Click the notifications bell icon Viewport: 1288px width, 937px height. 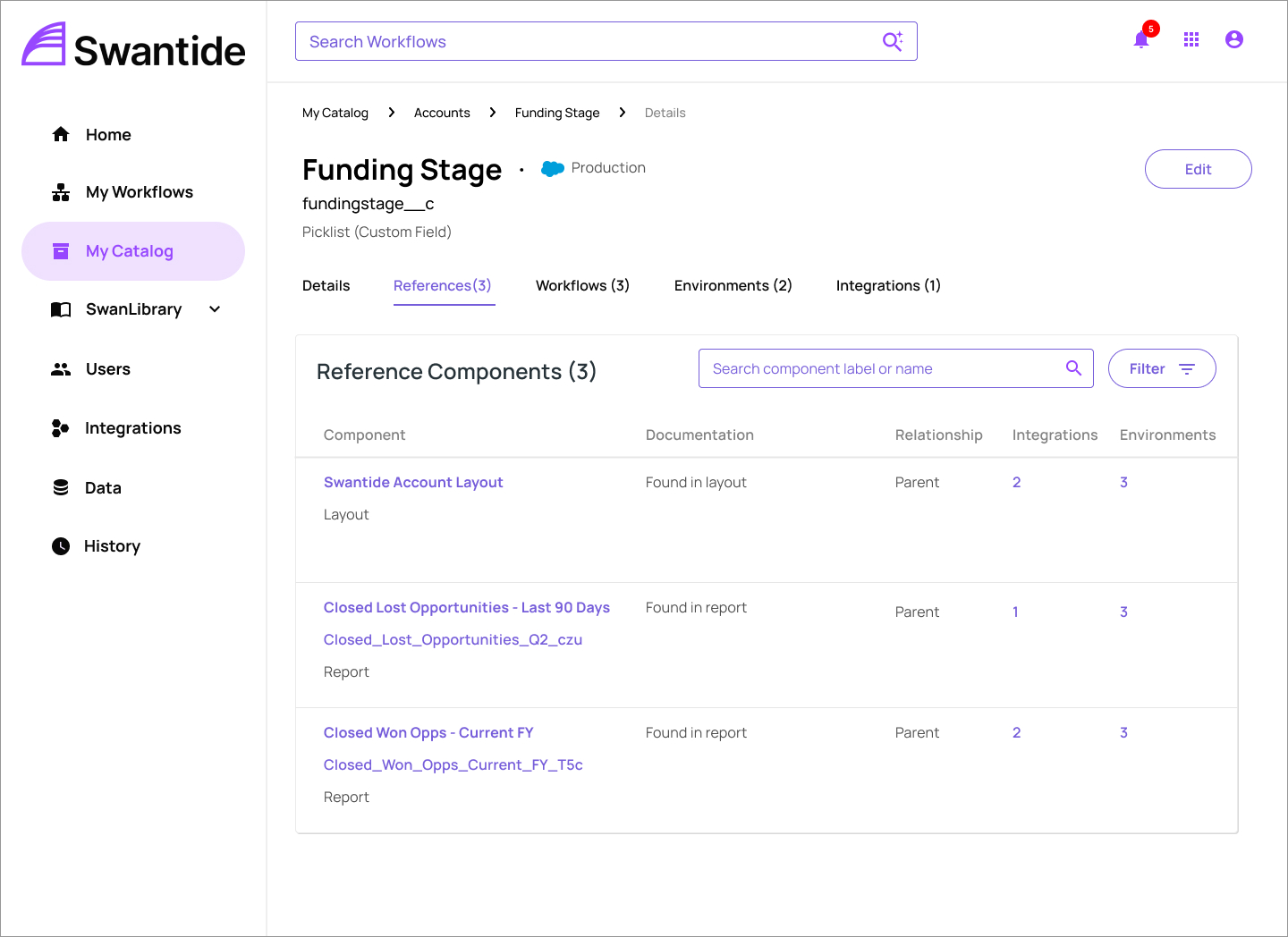[1141, 40]
